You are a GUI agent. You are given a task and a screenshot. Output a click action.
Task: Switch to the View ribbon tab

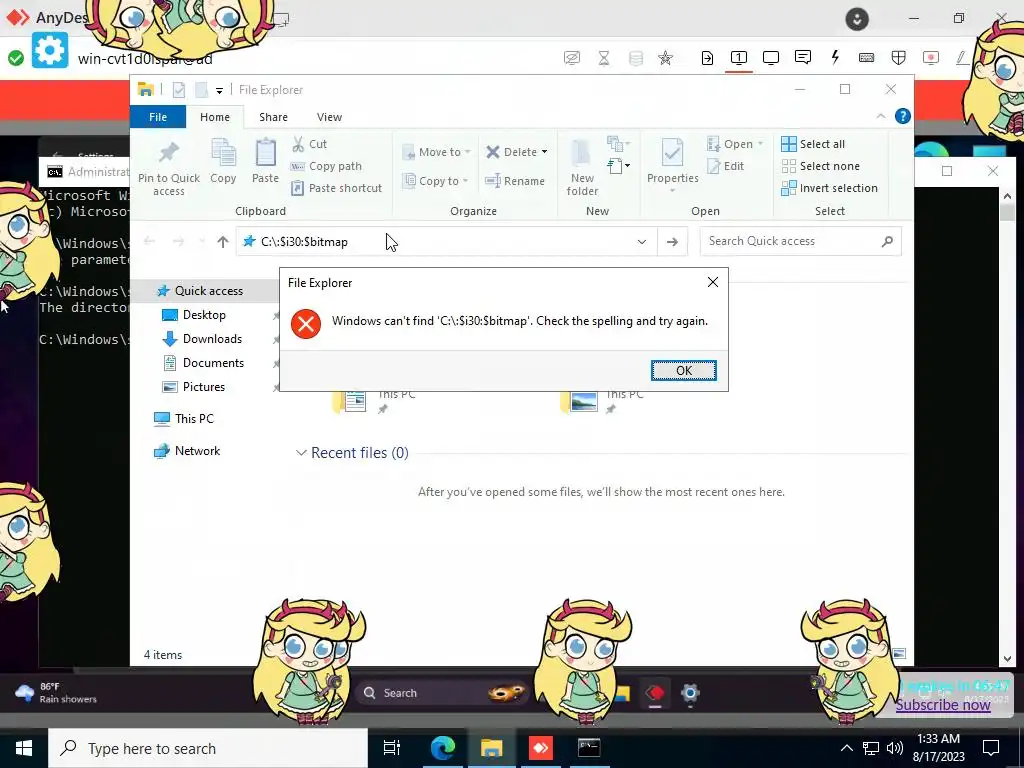(329, 117)
